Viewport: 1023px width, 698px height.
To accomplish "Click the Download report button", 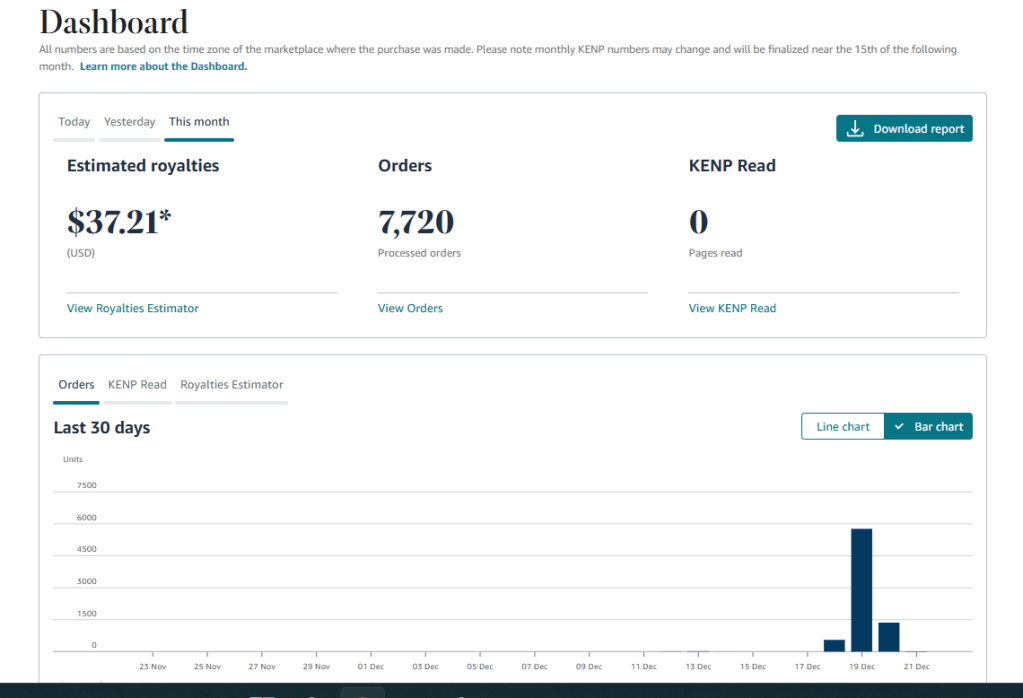I will click(x=904, y=128).
